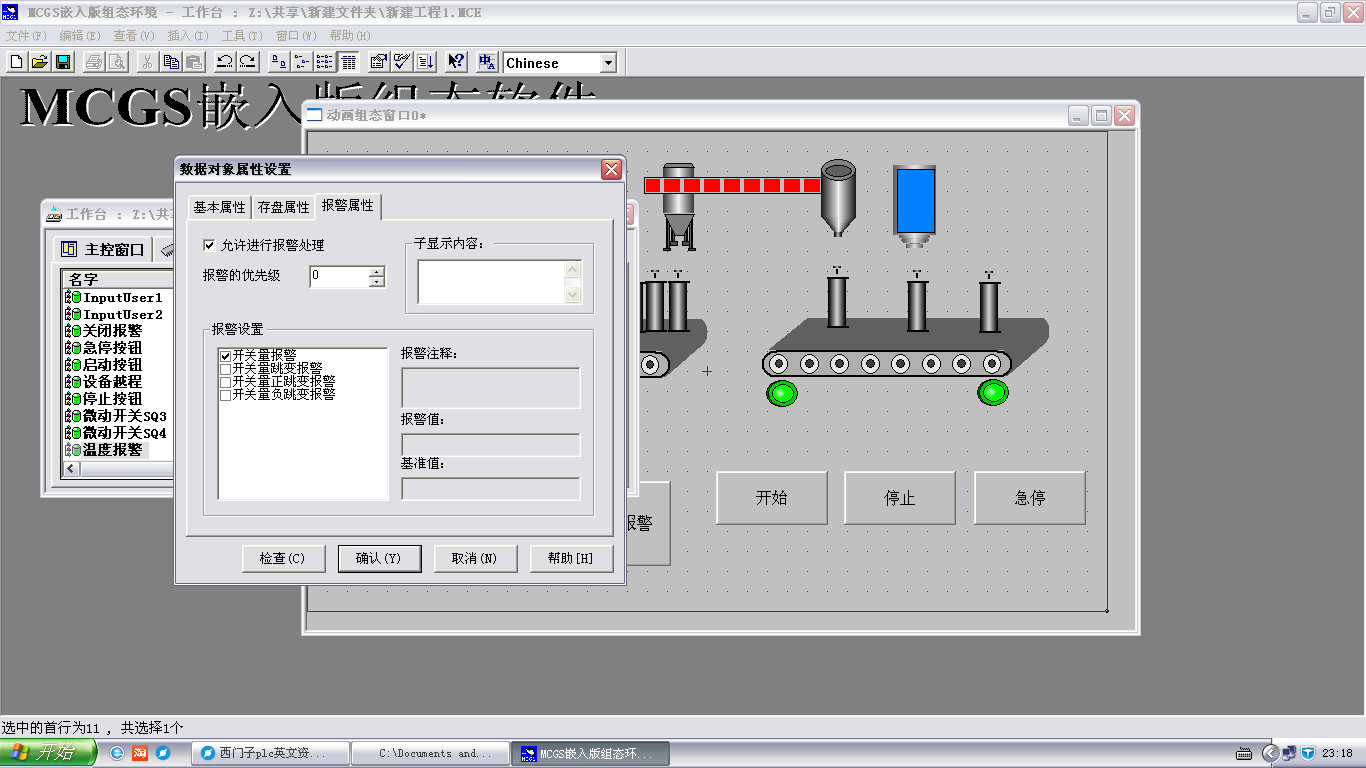This screenshot has width=1366, height=768.
Task: Toggle 允许进行报警处理 checkbox
Action: click(209, 245)
